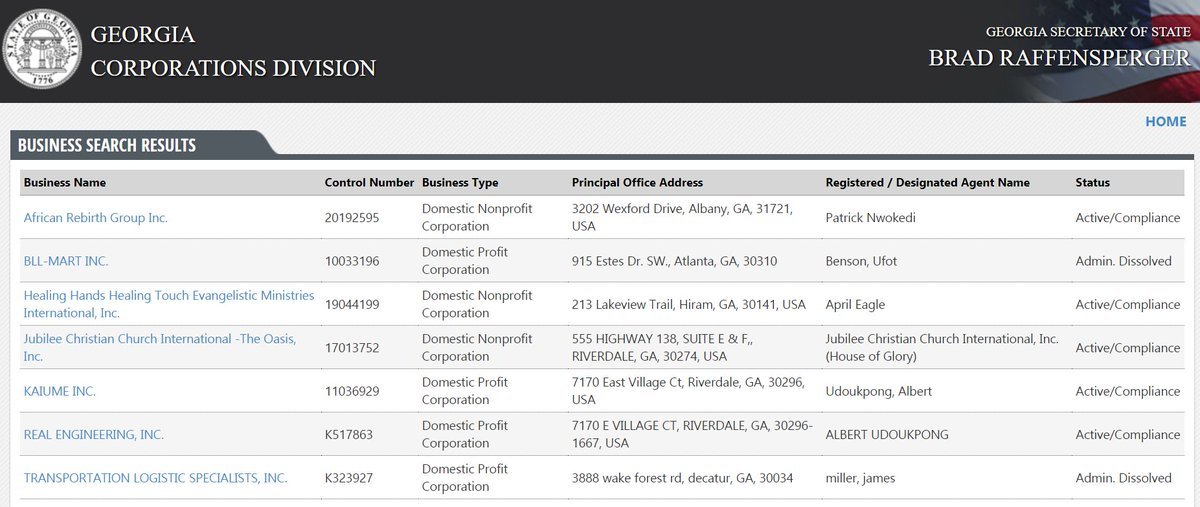Viewport: 1200px width, 507px height.
Task: Click control number 20192595 cell
Action: [352, 217]
